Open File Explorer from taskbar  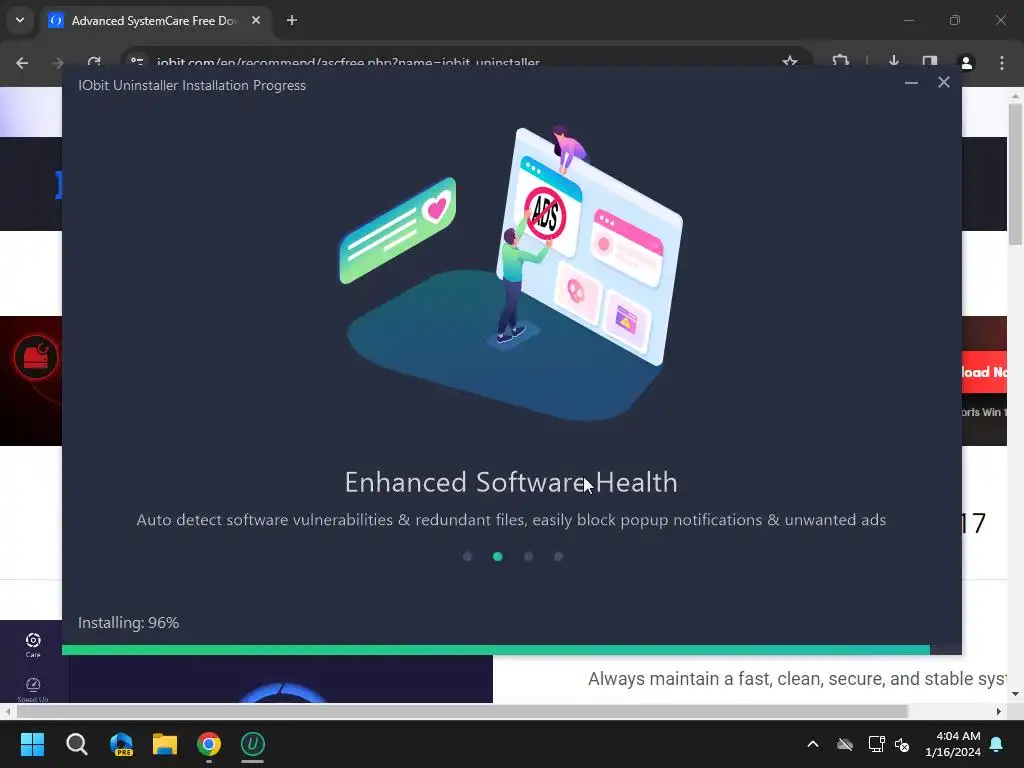(165, 744)
